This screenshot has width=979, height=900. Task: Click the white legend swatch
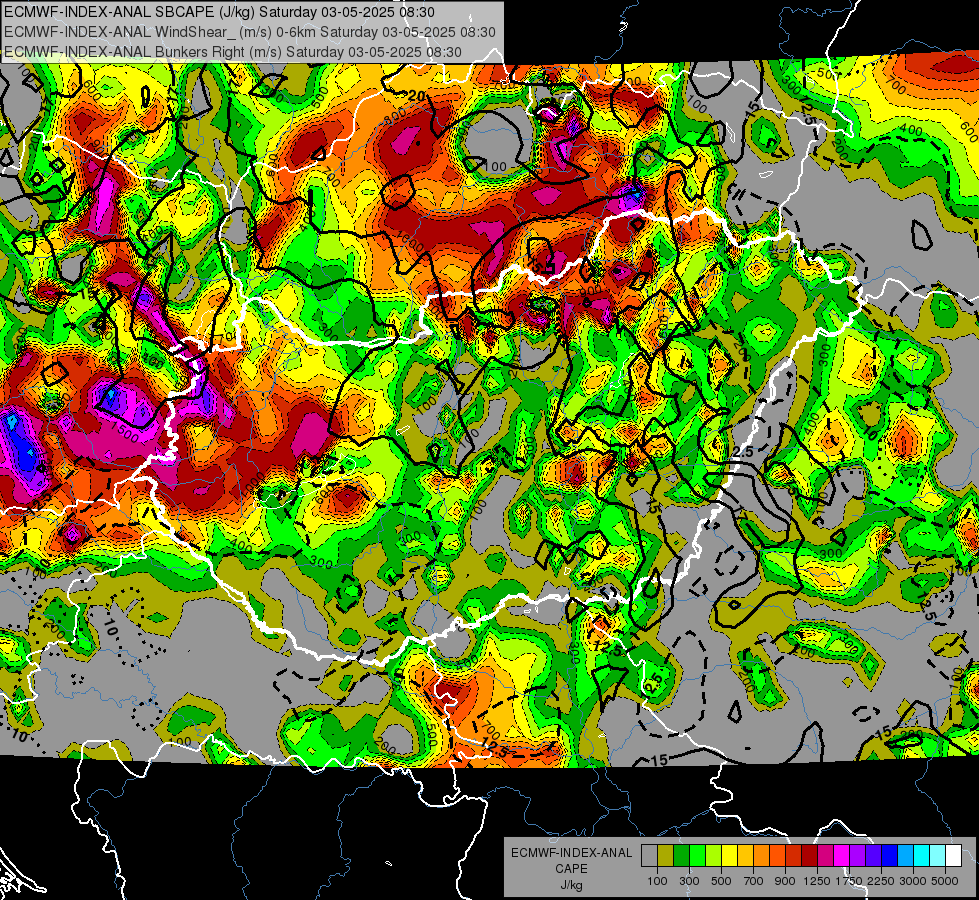(x=954, y=855)
